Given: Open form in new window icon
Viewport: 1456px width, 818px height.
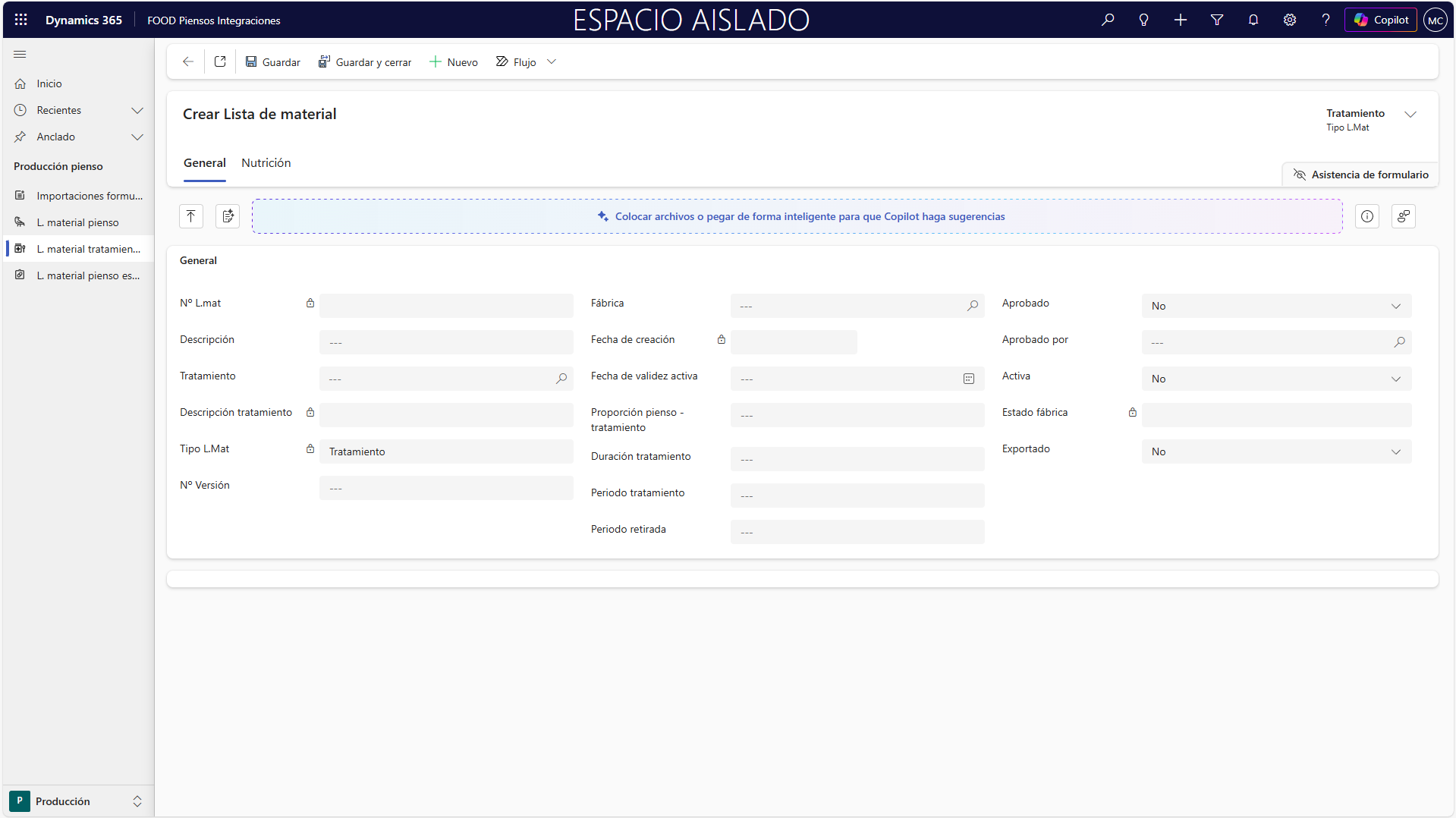Looking at the screenshot, I should pyautogui.click(x=220, y=62).
